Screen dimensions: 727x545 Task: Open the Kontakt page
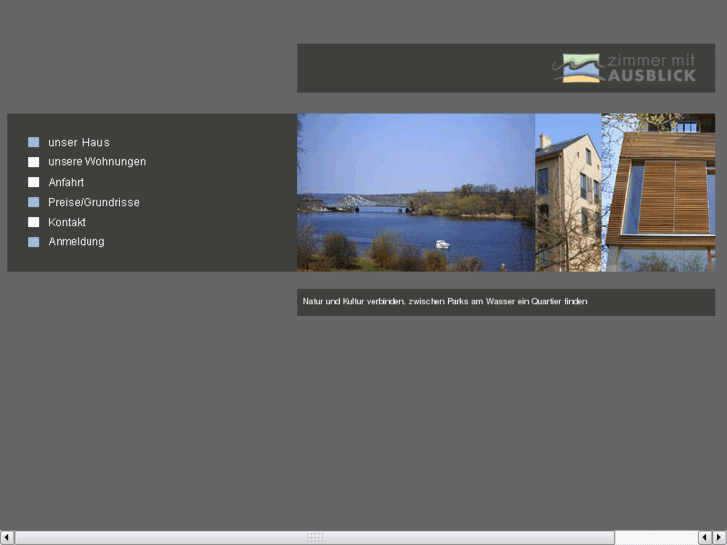(67, 222)
